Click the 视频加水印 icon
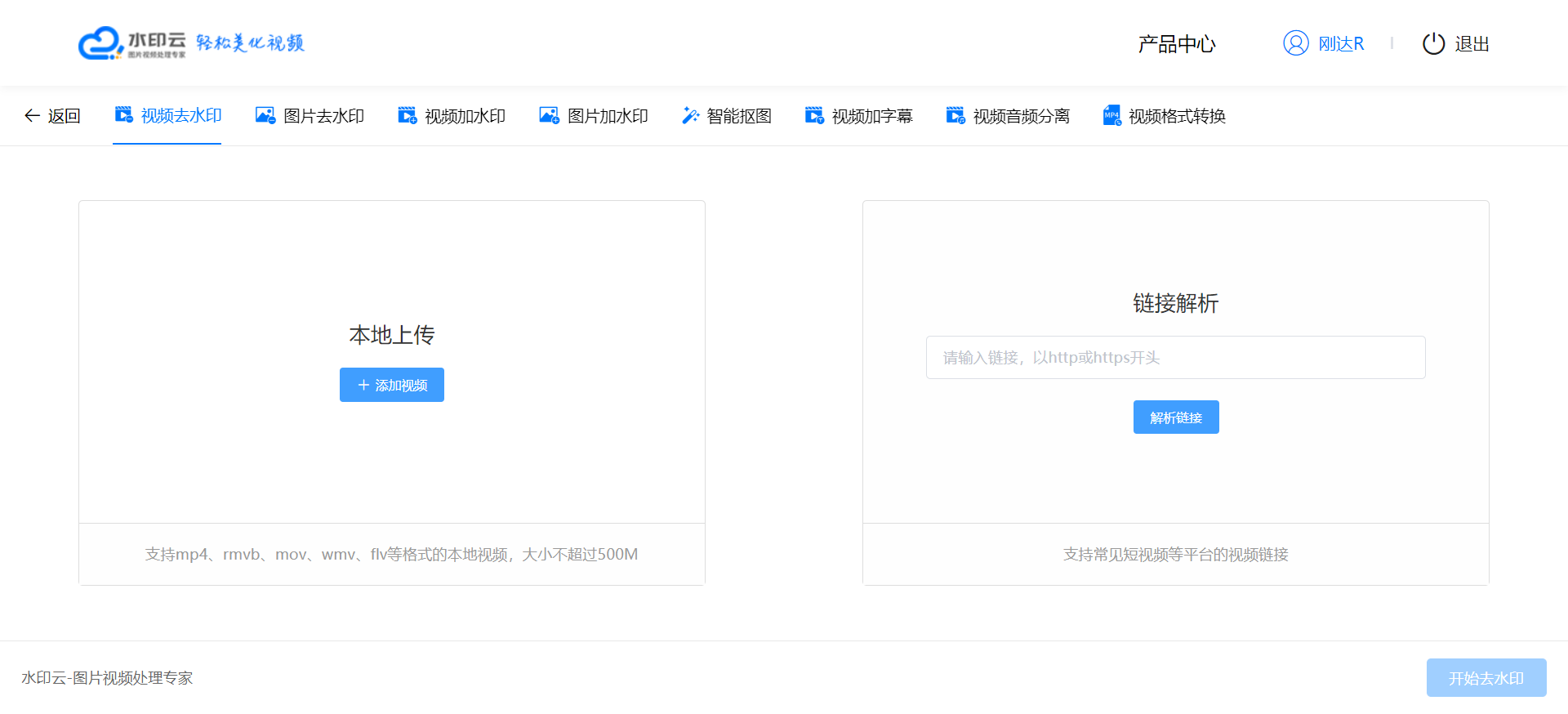The image size is (1568, 714). pos(407,115)
